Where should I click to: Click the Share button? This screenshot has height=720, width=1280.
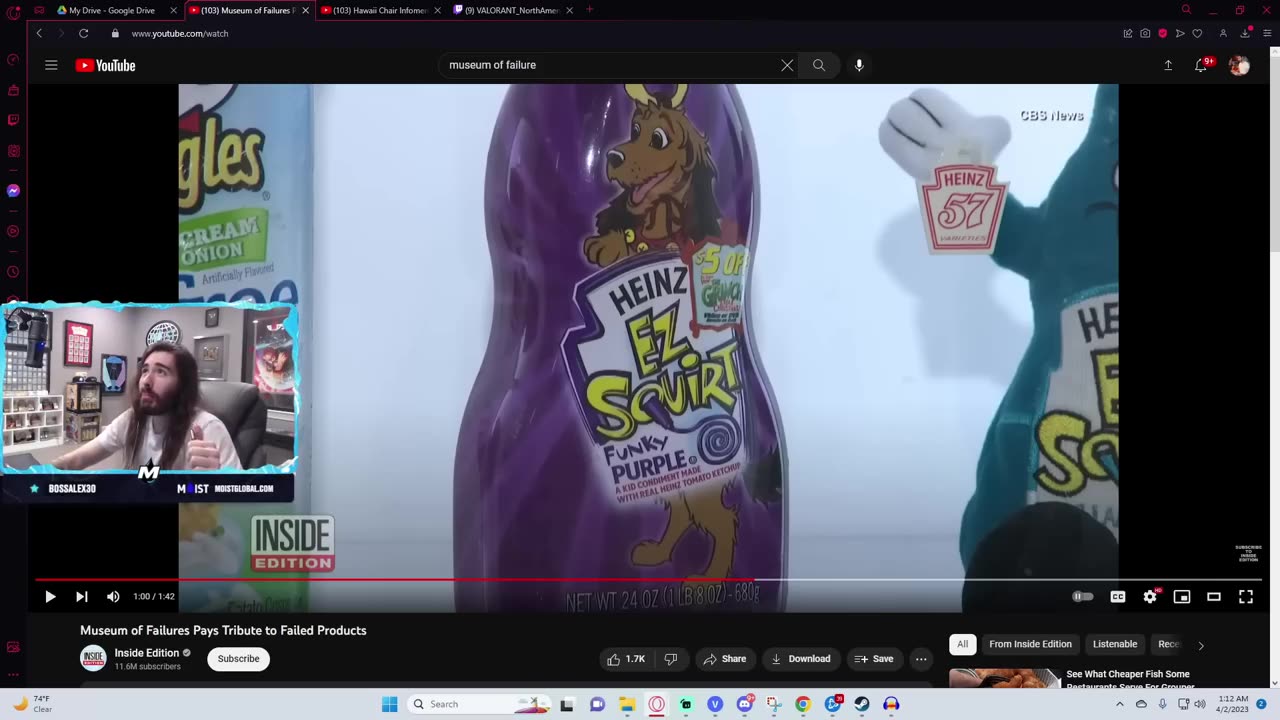coord(725,659)
